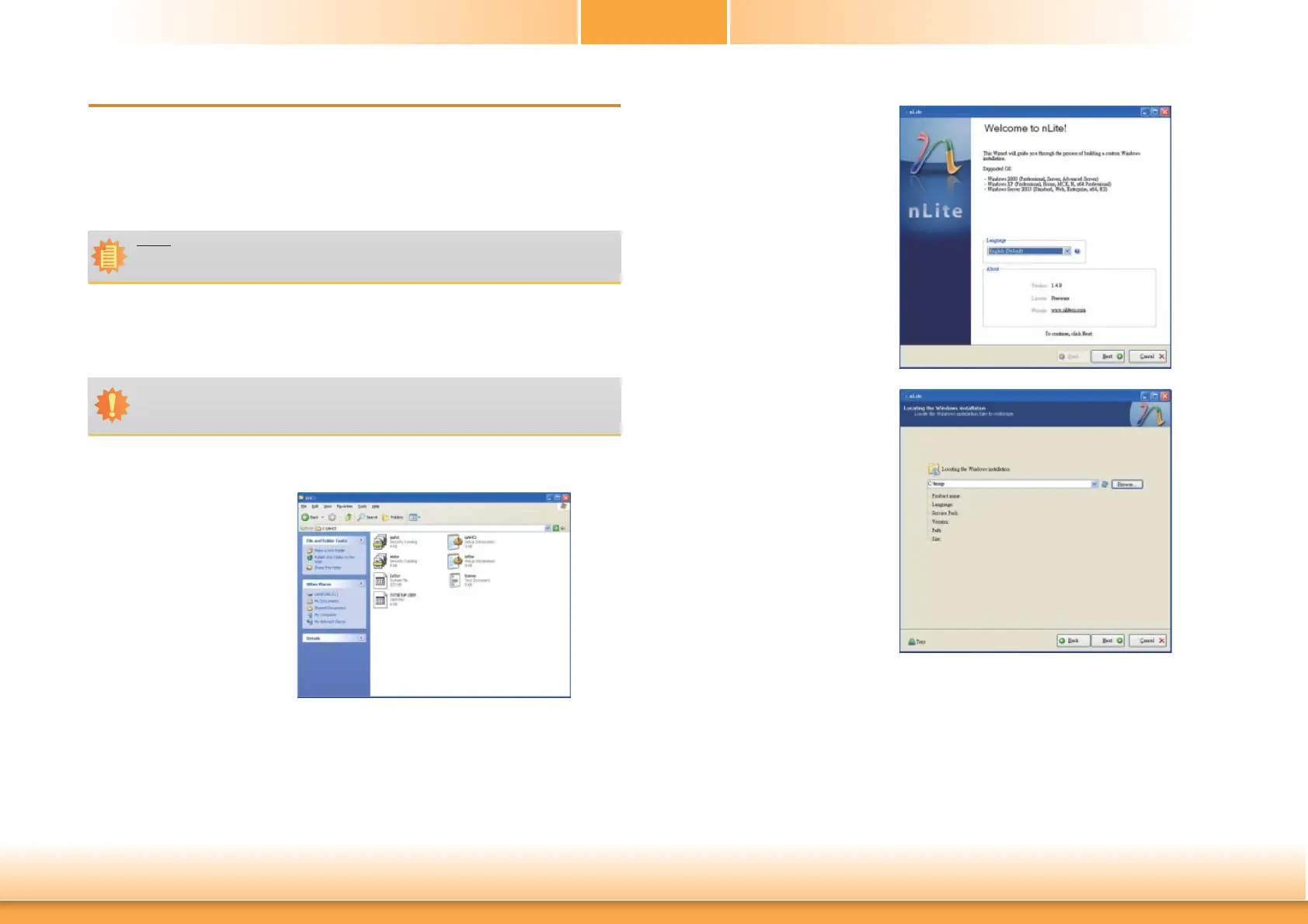
Task: Collapse the Other Places panel
Action: pos(362,584)
